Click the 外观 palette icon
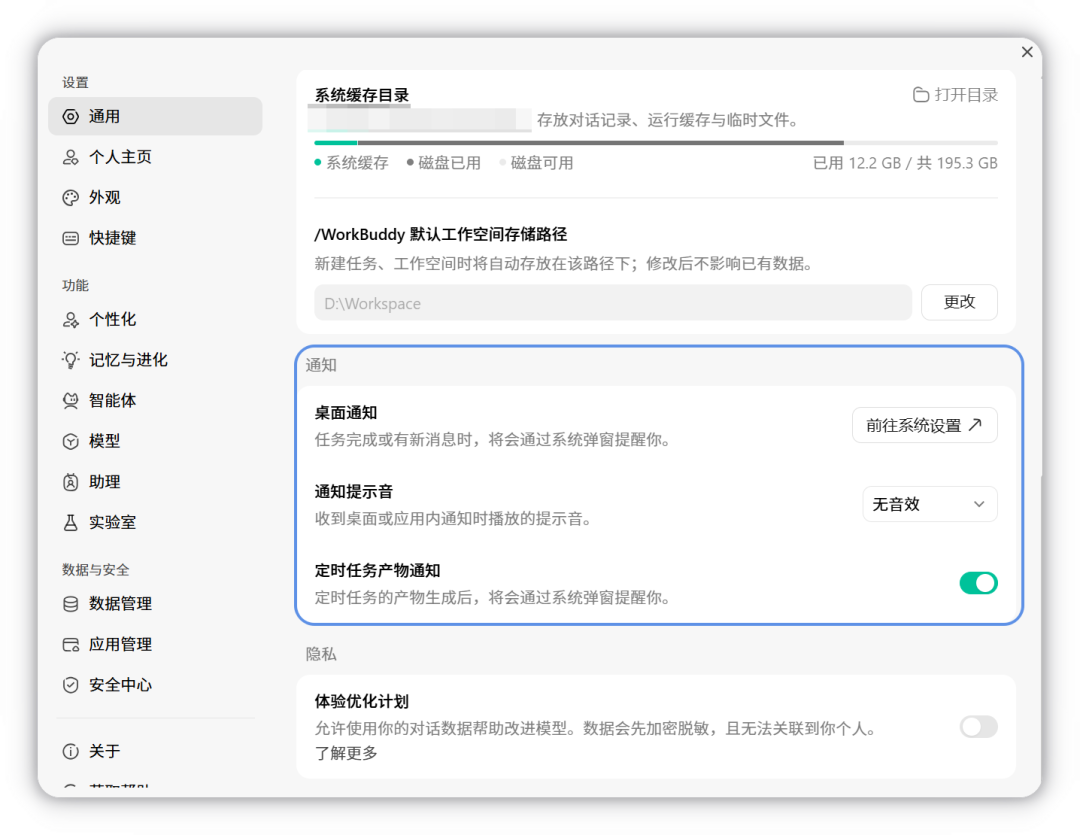The width and height of the screenshot is (1080, 835). coord(70,198)
